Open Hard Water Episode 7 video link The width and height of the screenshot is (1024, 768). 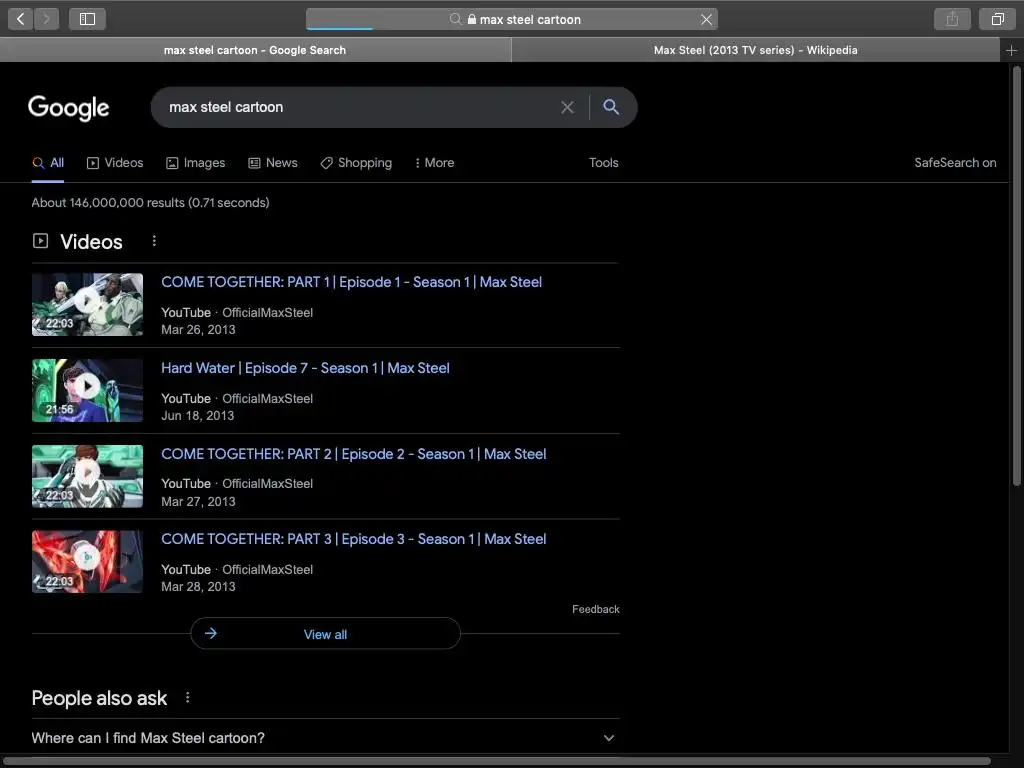(305, 368)
